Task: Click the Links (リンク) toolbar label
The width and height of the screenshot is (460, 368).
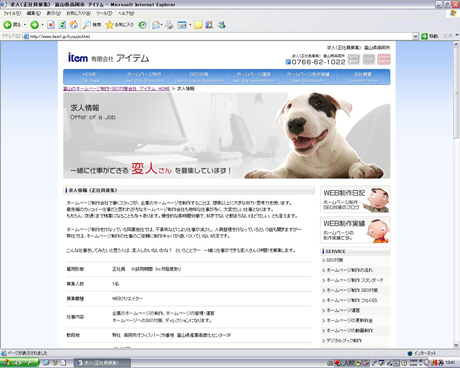Action: point(448,36)
